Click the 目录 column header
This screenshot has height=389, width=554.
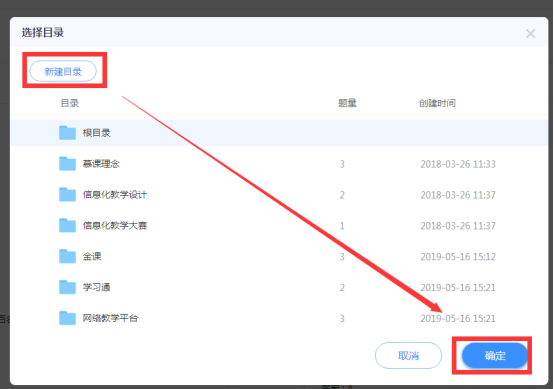(x=70, y=103)
